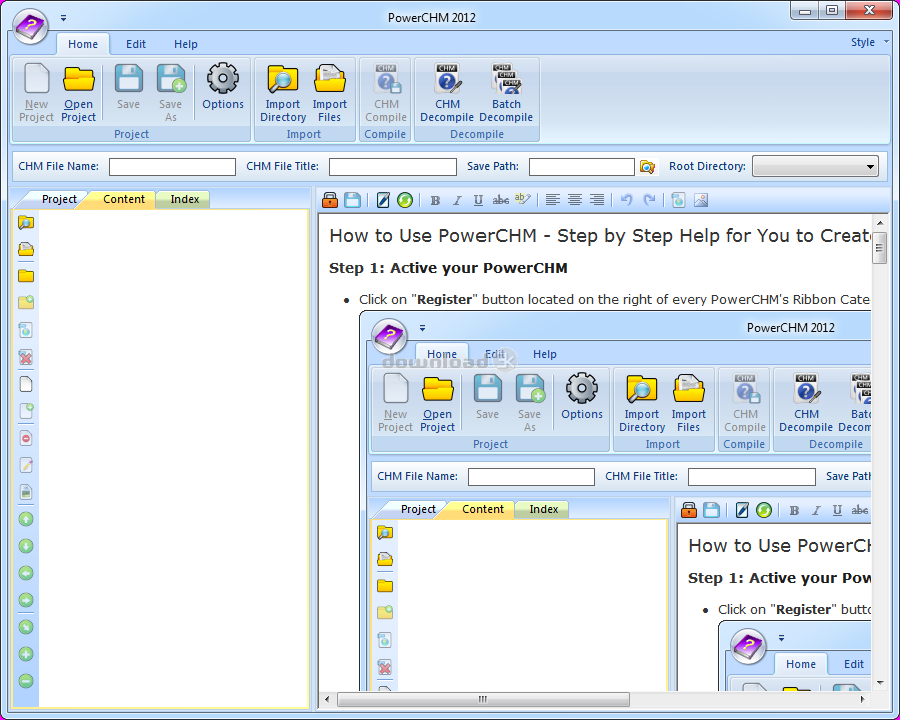This screenshot has width=900, height=720.
Task: Select the Content panel tab
Action: coord(123,199)
